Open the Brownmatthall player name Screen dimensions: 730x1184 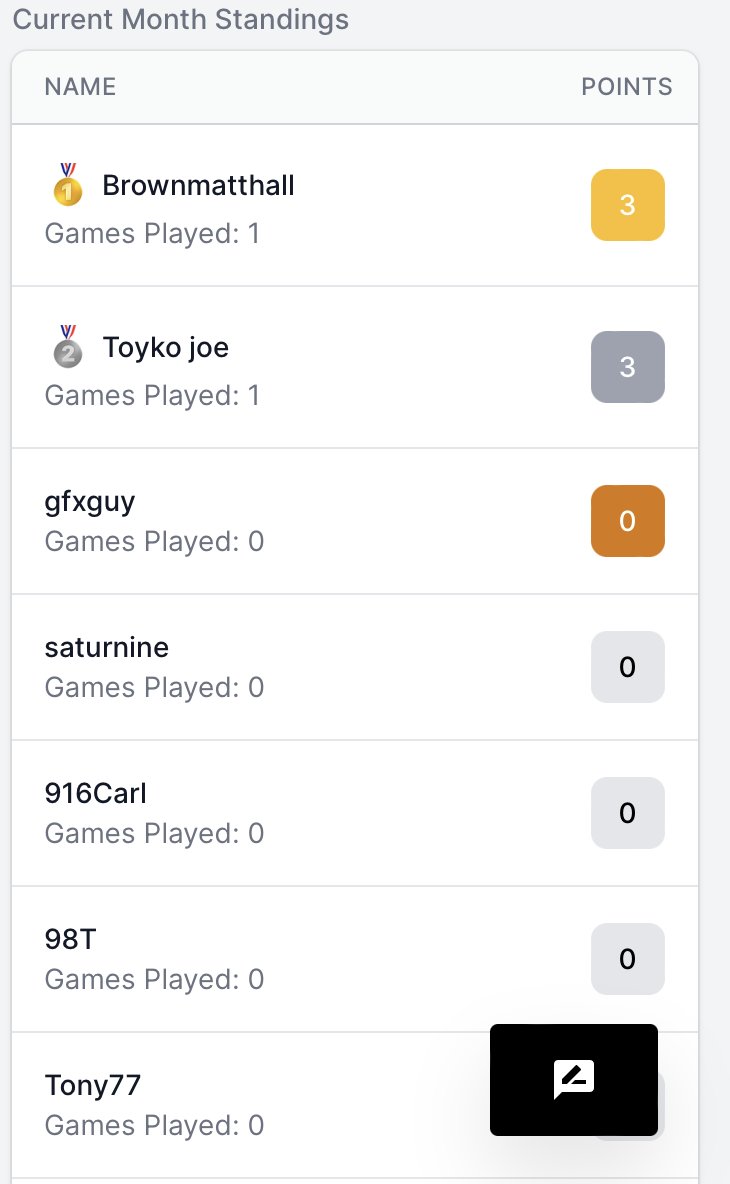(x=199, y=185)
